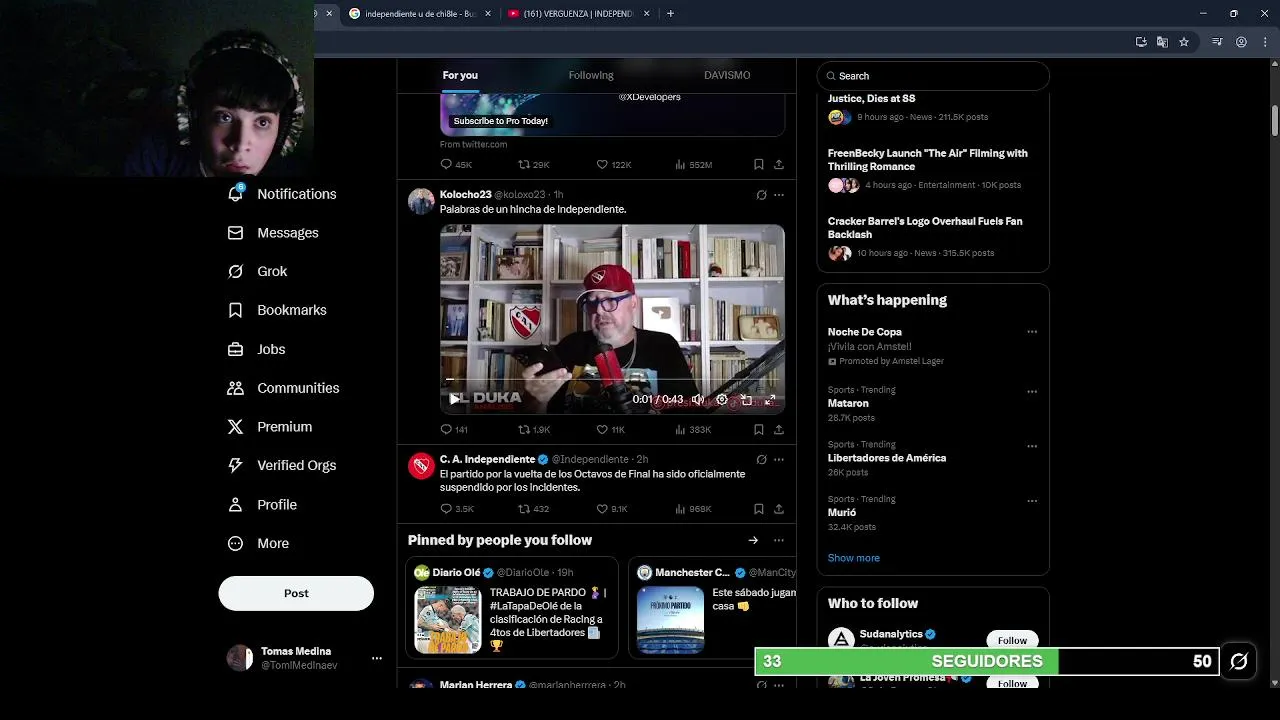Share the C. A. Independiente post
Screen dimensions: 1280x720
[778, 509]
